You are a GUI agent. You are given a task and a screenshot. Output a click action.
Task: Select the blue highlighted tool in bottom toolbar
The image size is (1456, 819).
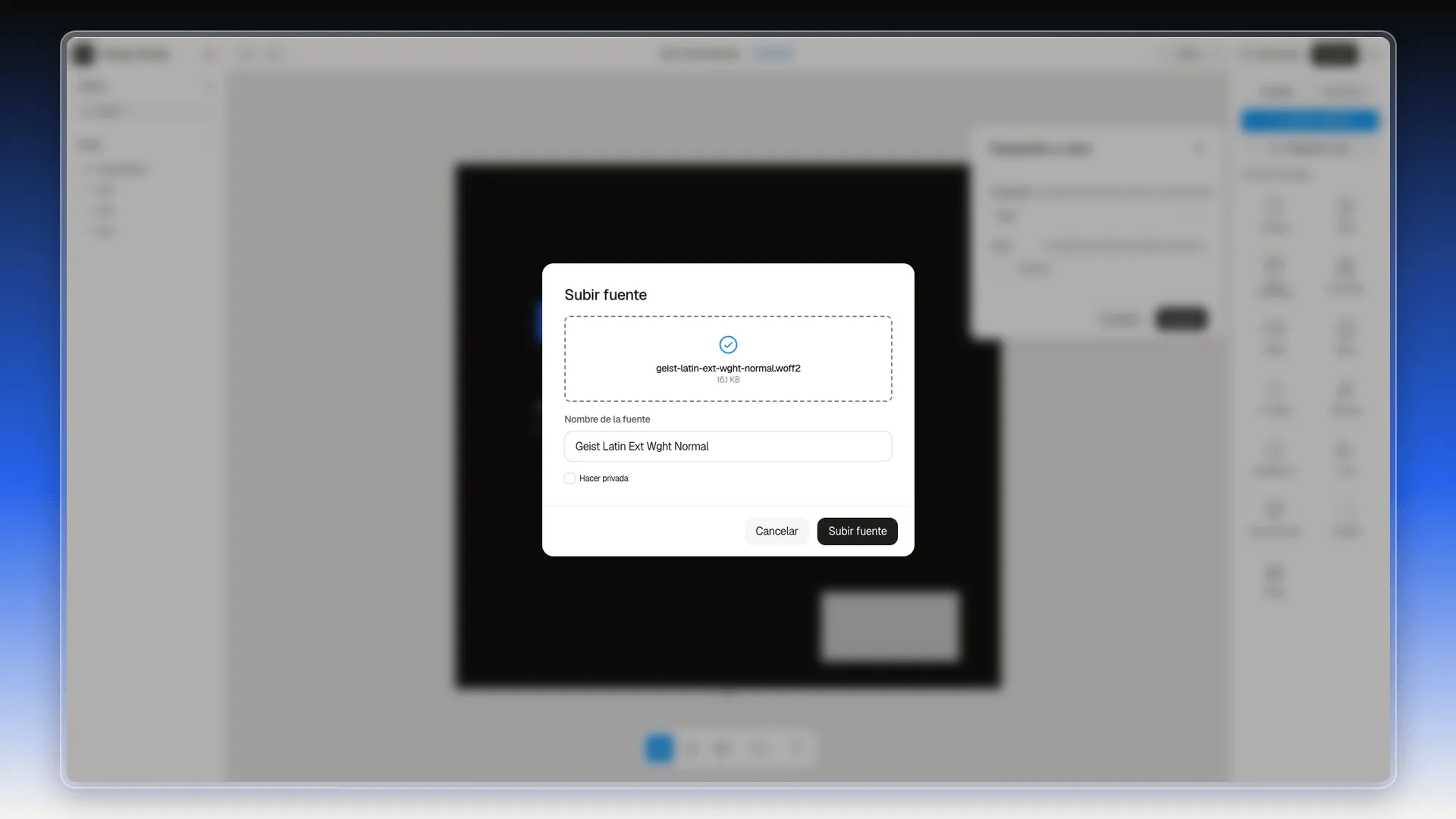[x=659, y=748]
